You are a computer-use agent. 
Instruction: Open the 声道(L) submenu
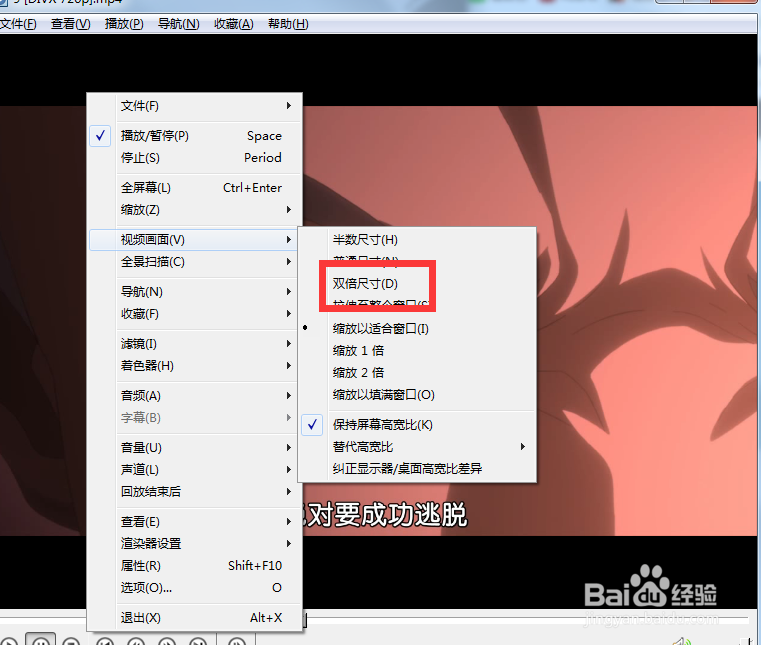click(x=194, y=469)
